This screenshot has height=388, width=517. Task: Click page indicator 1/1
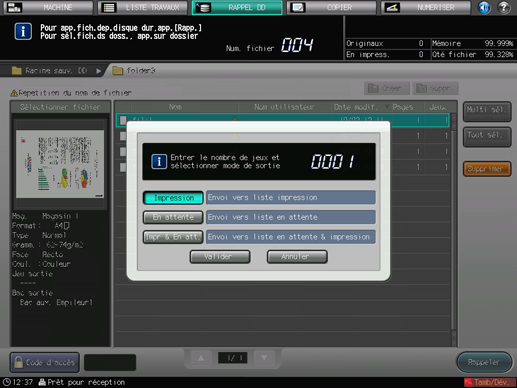pos(232,358)
